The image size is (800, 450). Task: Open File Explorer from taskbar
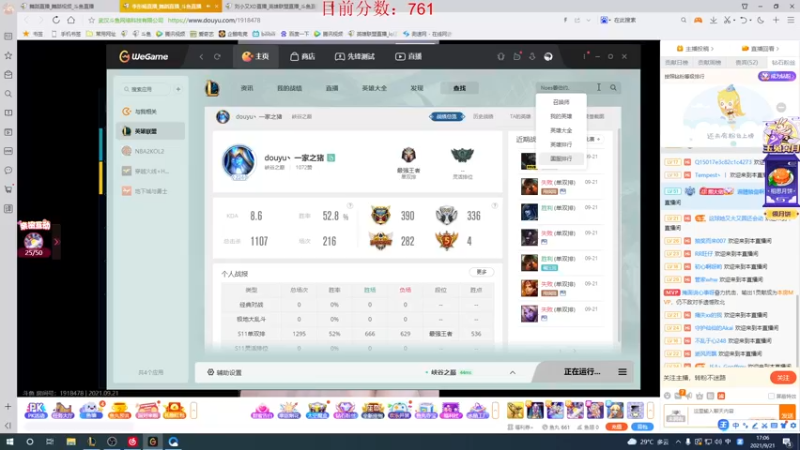pos(71,441)
